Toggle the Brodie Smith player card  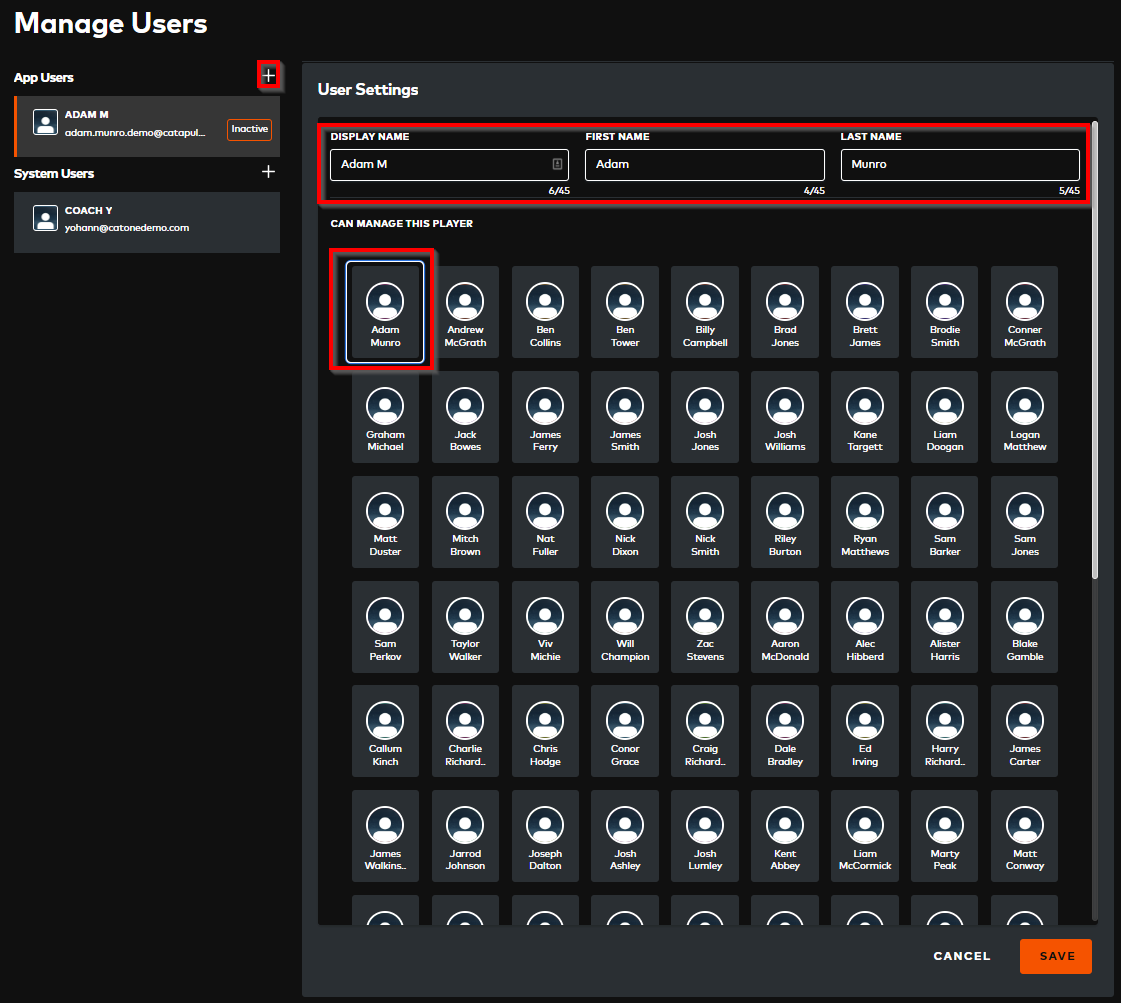[945, 312]
